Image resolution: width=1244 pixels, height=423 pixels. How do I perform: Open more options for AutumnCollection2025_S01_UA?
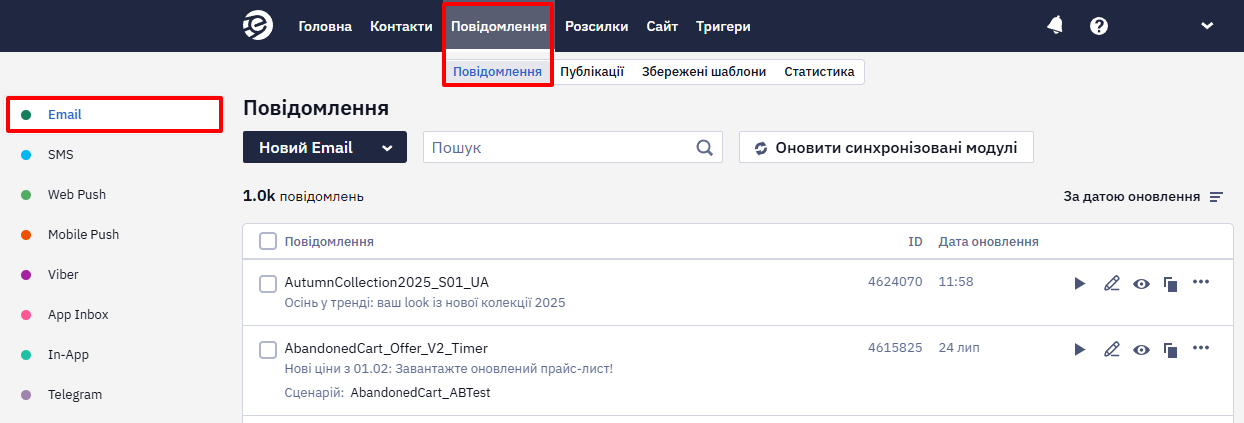pyautogui.click(x=1201, y=282)
